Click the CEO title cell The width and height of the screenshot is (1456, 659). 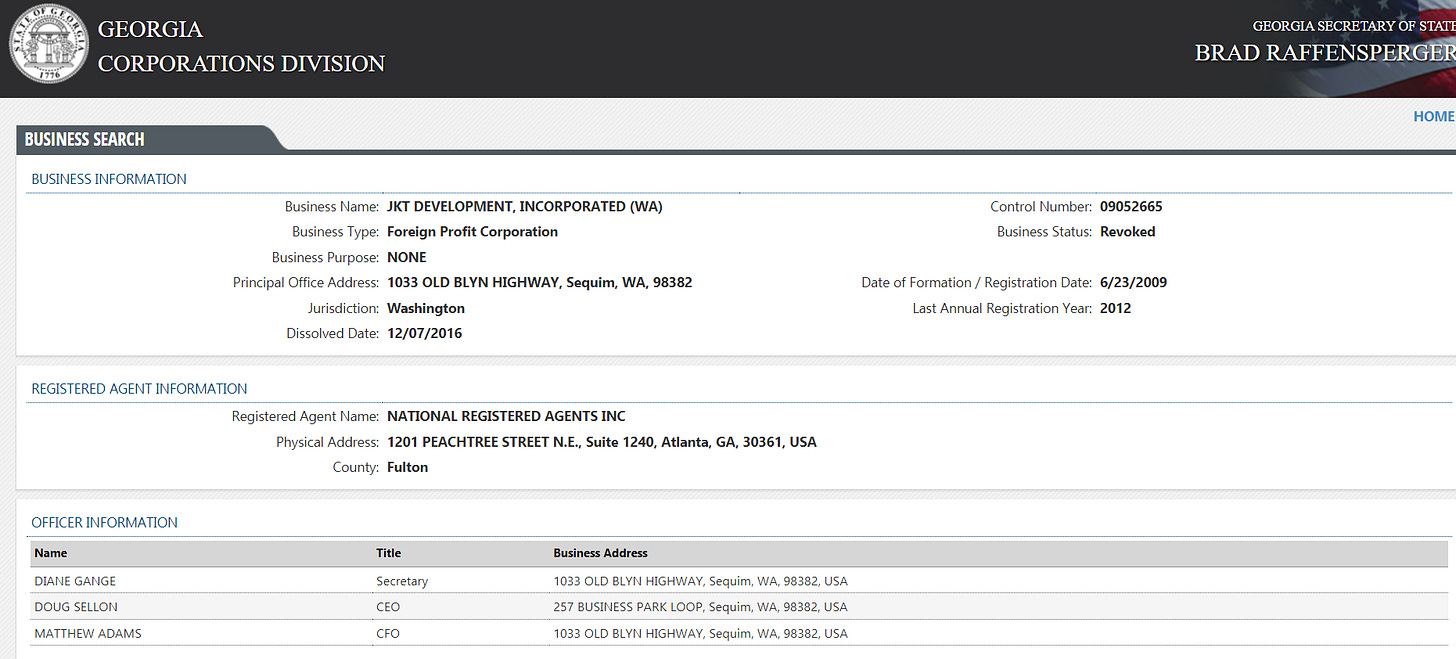[388, 607]
